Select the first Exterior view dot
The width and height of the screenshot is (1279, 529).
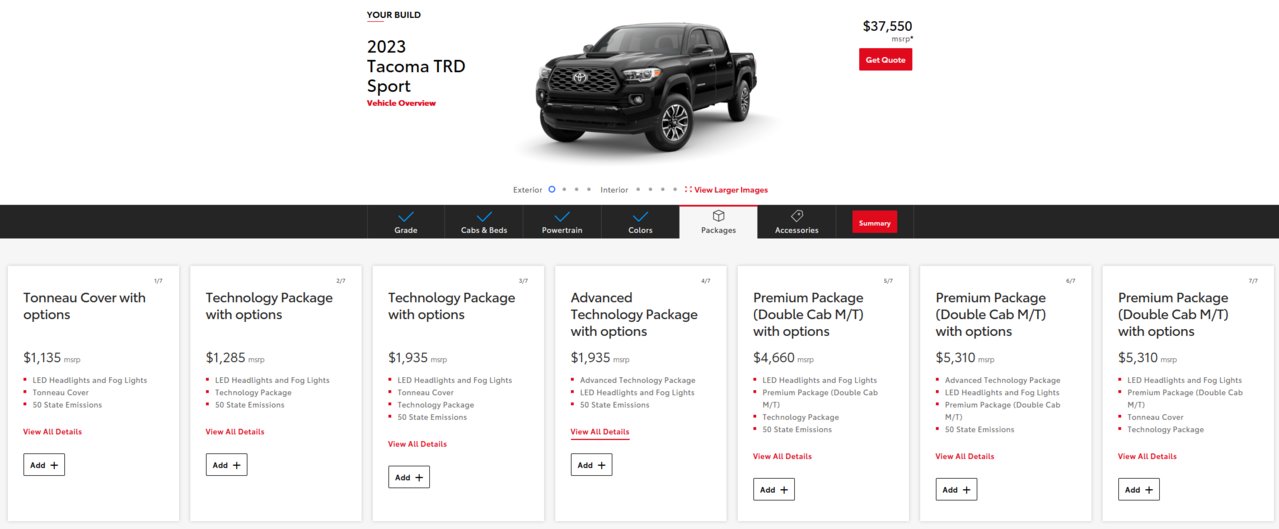(551, 189)
